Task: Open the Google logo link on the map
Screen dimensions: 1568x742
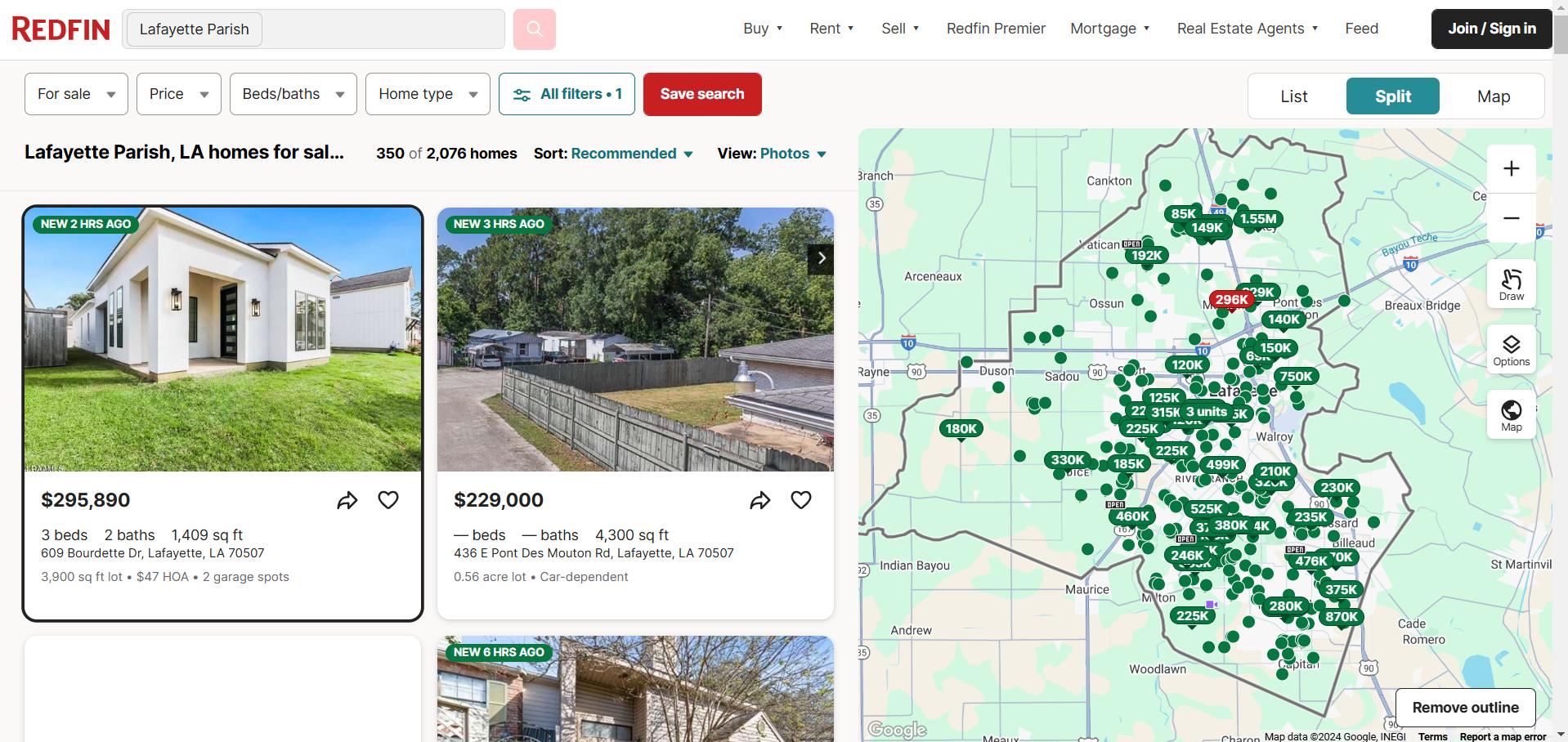Action: 897,730
